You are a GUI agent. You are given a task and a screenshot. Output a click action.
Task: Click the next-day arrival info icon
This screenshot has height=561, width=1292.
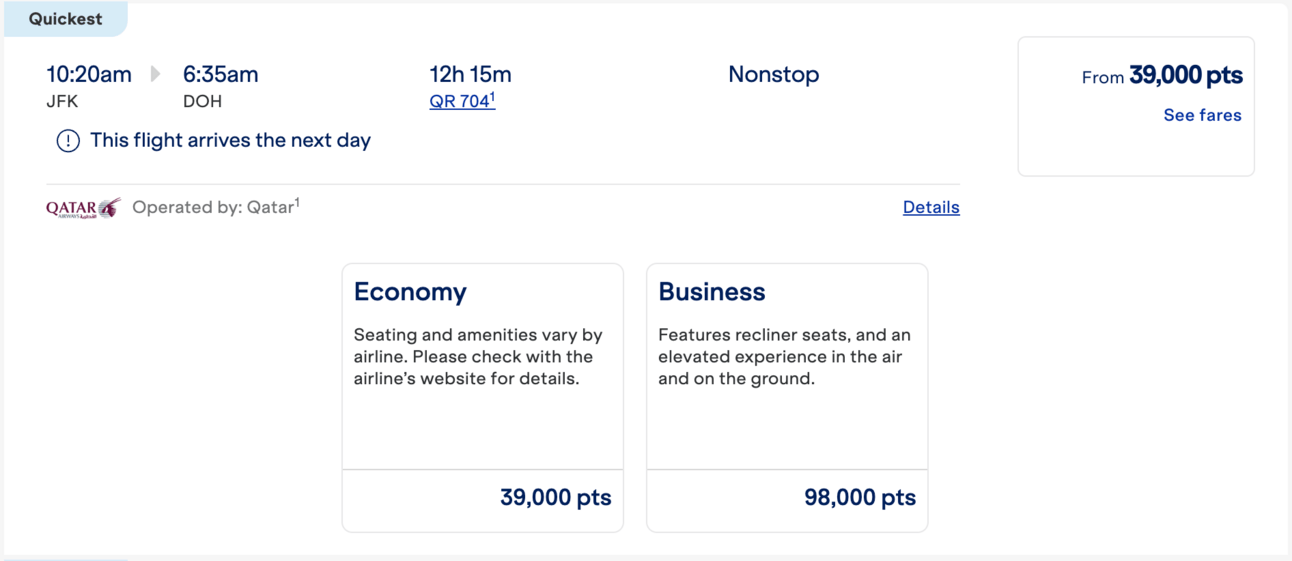pos(68,141)
